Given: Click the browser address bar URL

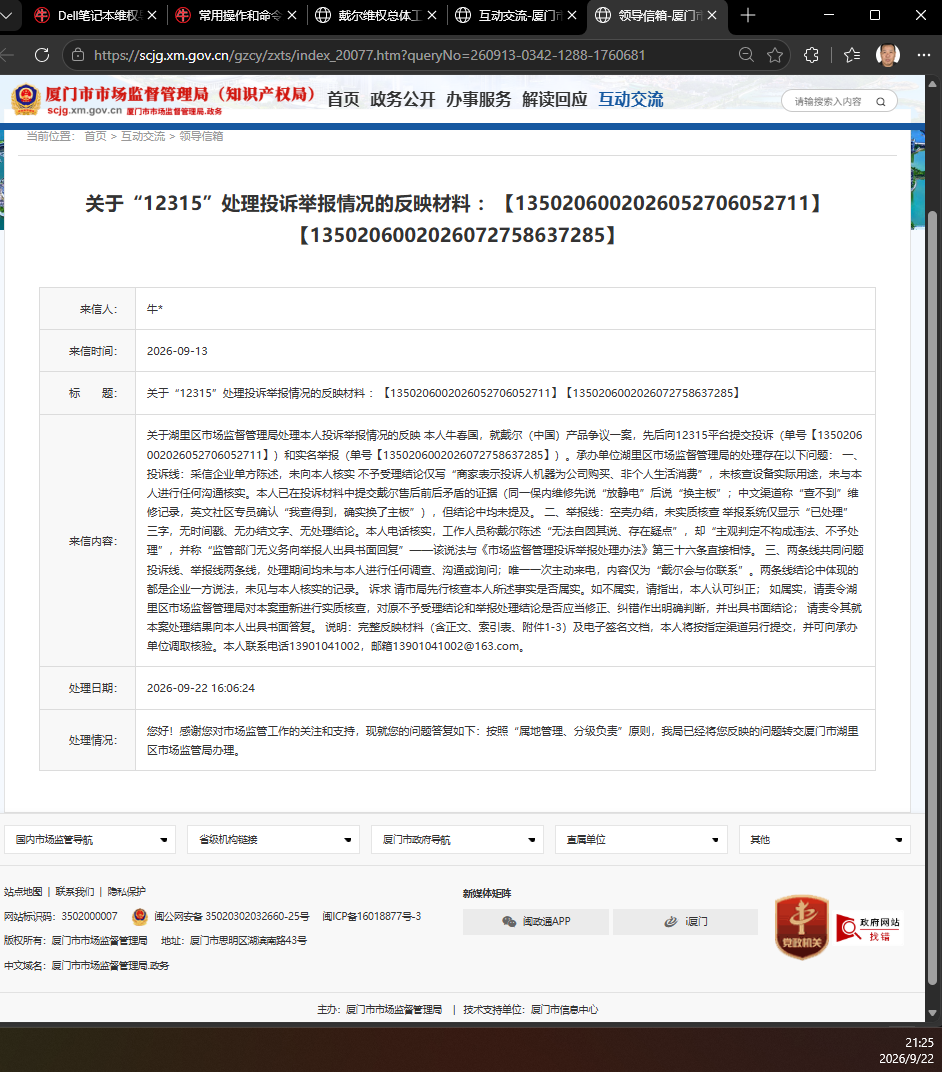Looking at the screenshot, I should point(370,55).
